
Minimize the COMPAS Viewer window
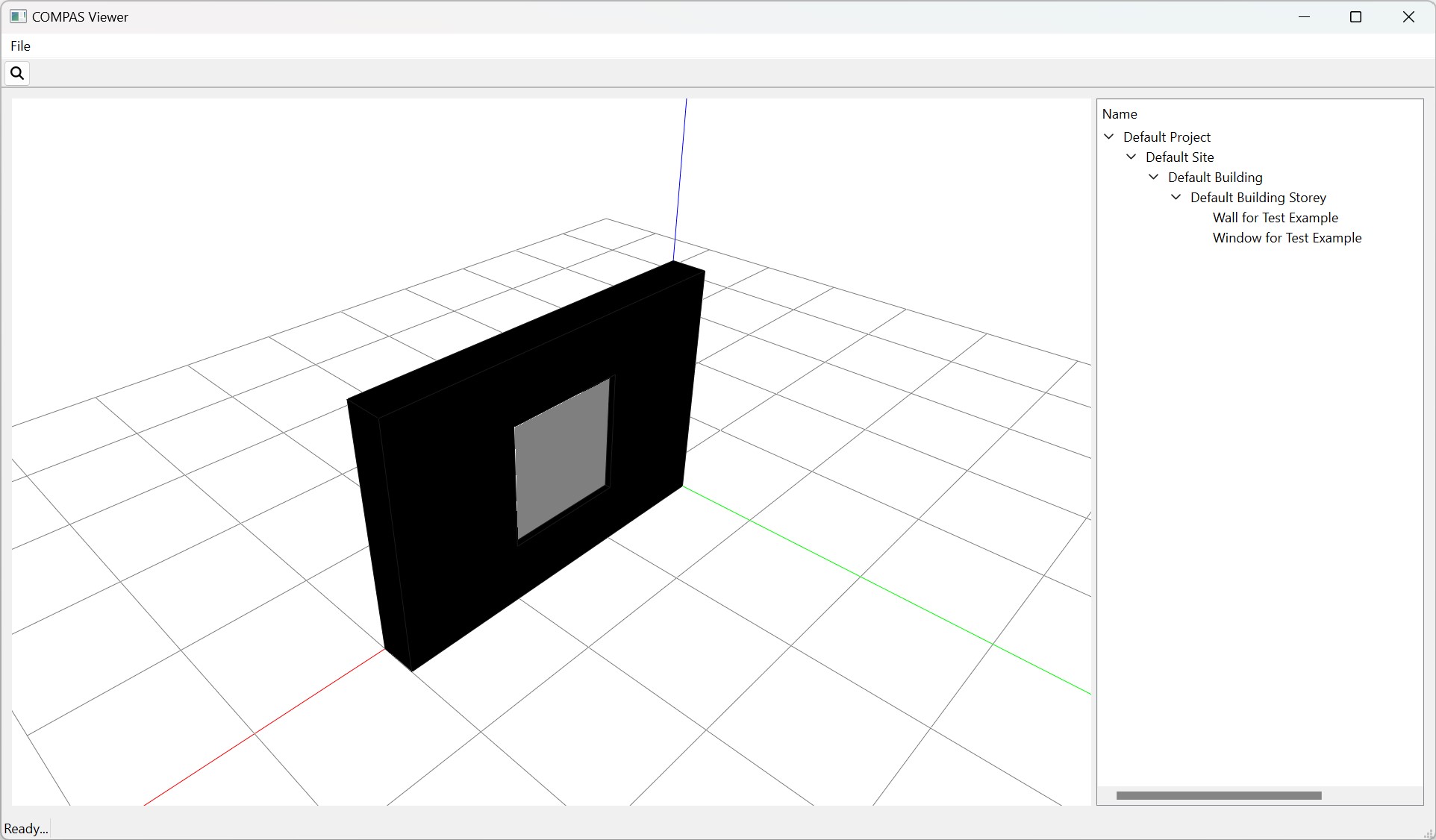(x=1304, y=17)
